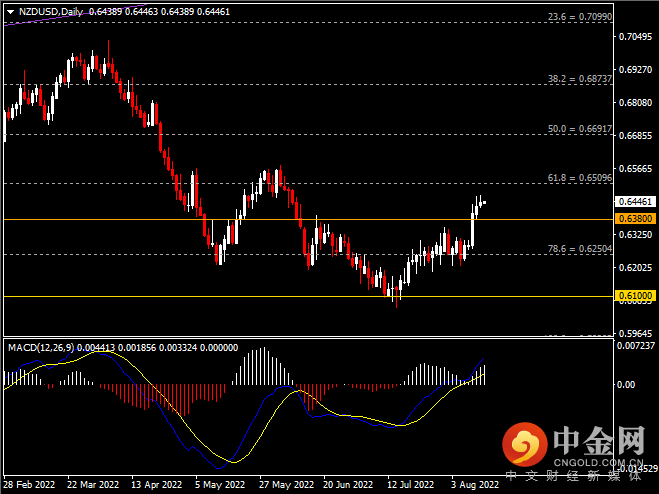Click the 27 May 2022 date label
This screenshot has height=494, width=659.
point(286,485)
